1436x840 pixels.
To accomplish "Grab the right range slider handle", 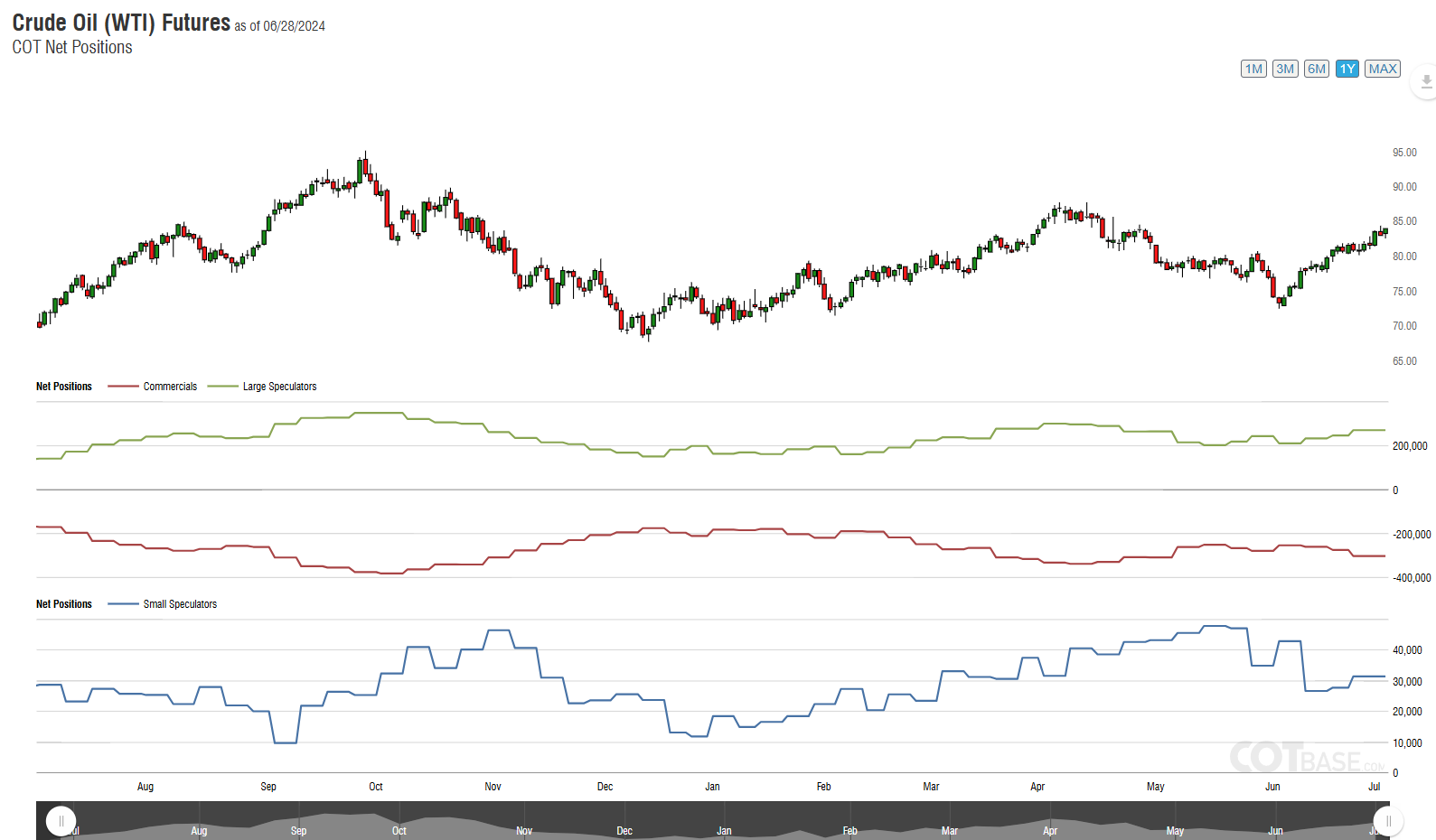I will point(1388,821).
